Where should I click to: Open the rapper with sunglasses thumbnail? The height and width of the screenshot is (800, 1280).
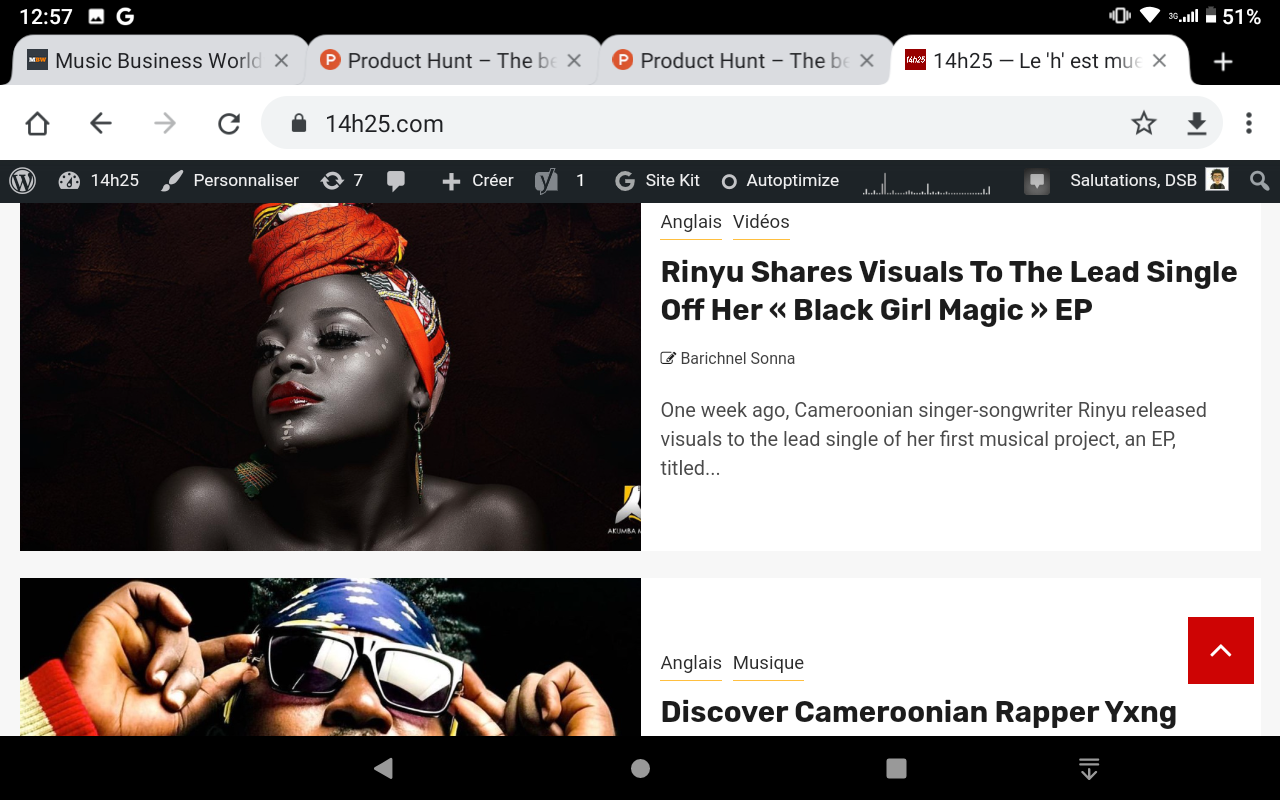tap(330, 657)
